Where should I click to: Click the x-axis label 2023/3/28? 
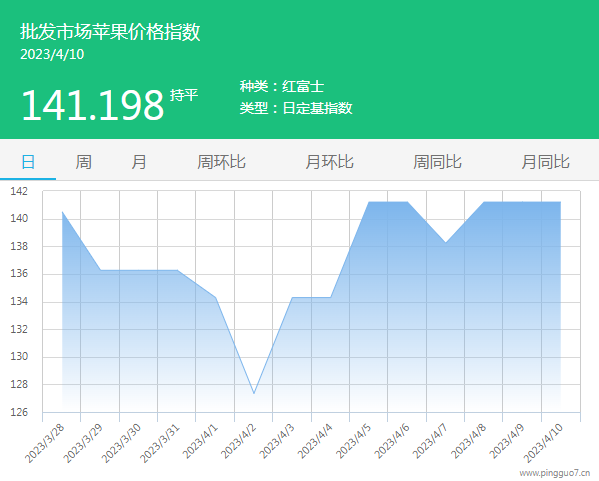coord(45,443)
